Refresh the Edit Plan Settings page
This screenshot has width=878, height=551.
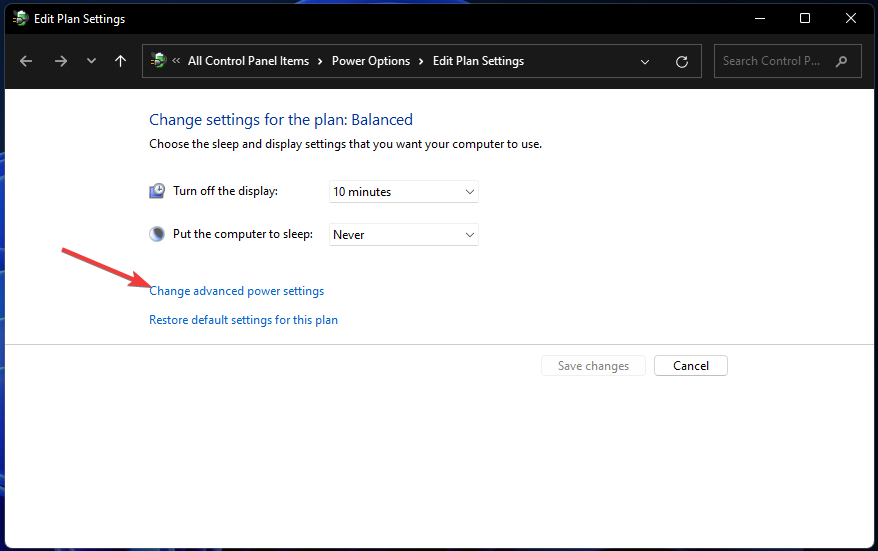tap(682, 61)
